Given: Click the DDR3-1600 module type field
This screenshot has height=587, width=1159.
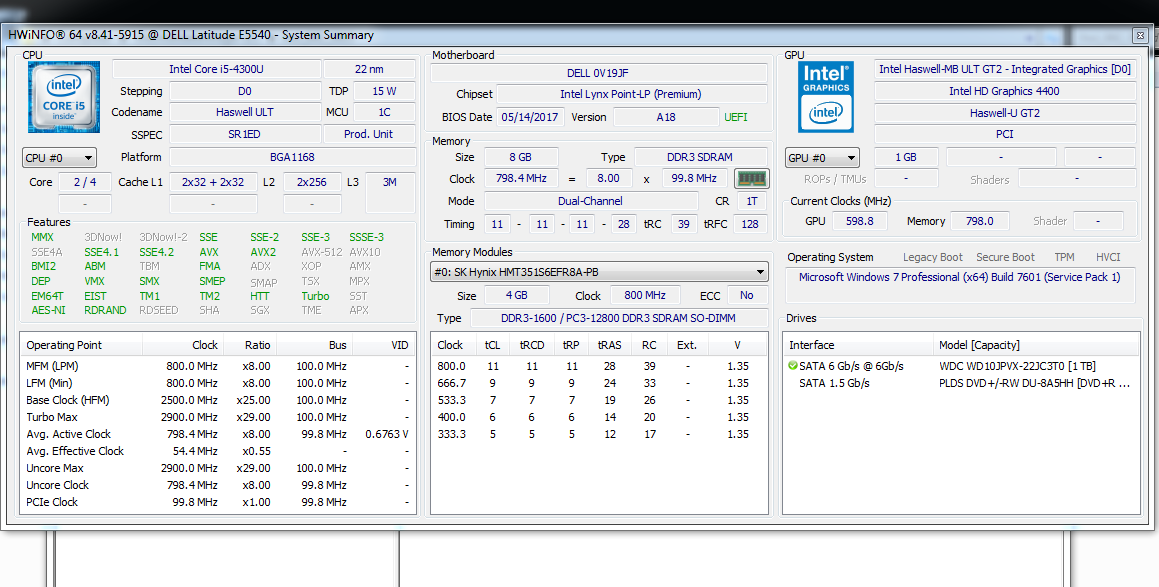Looking at the screenshot, I should pyautogui.click(x=618, y=318).
